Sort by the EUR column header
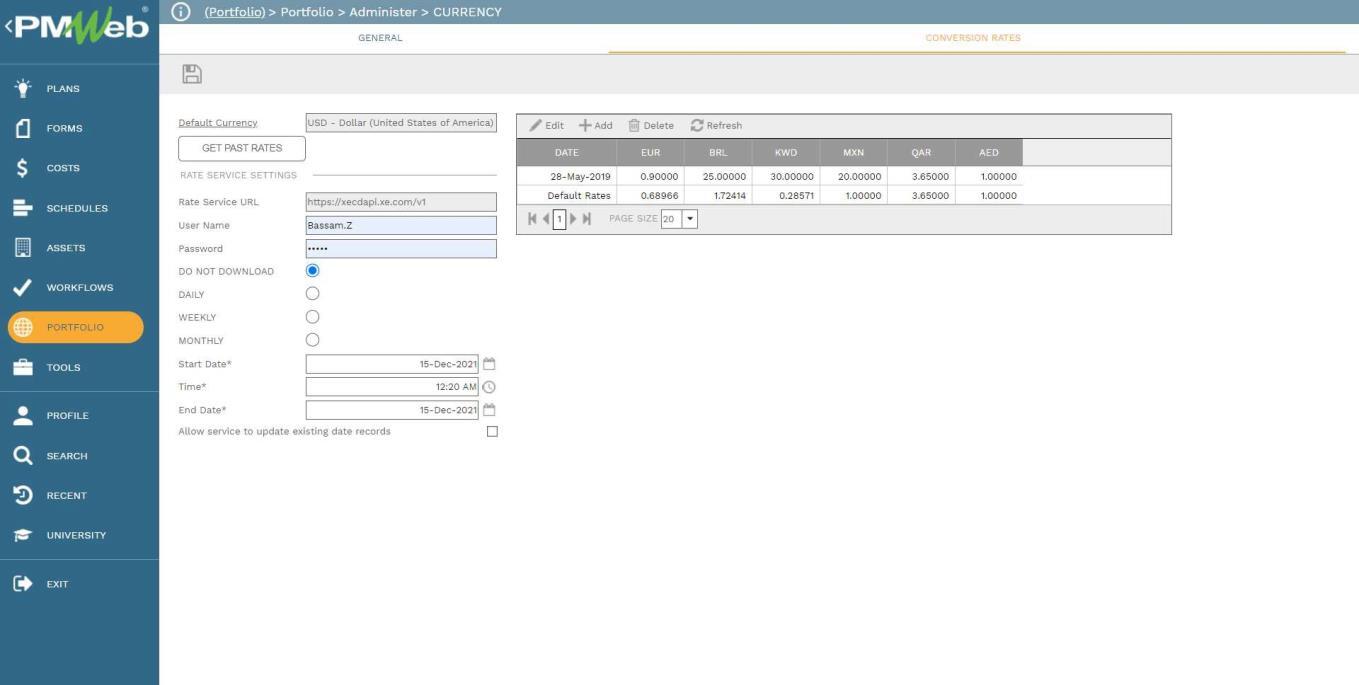This screenshot has height=685, width=1359. pyautogui.click(x=650, y=153)
